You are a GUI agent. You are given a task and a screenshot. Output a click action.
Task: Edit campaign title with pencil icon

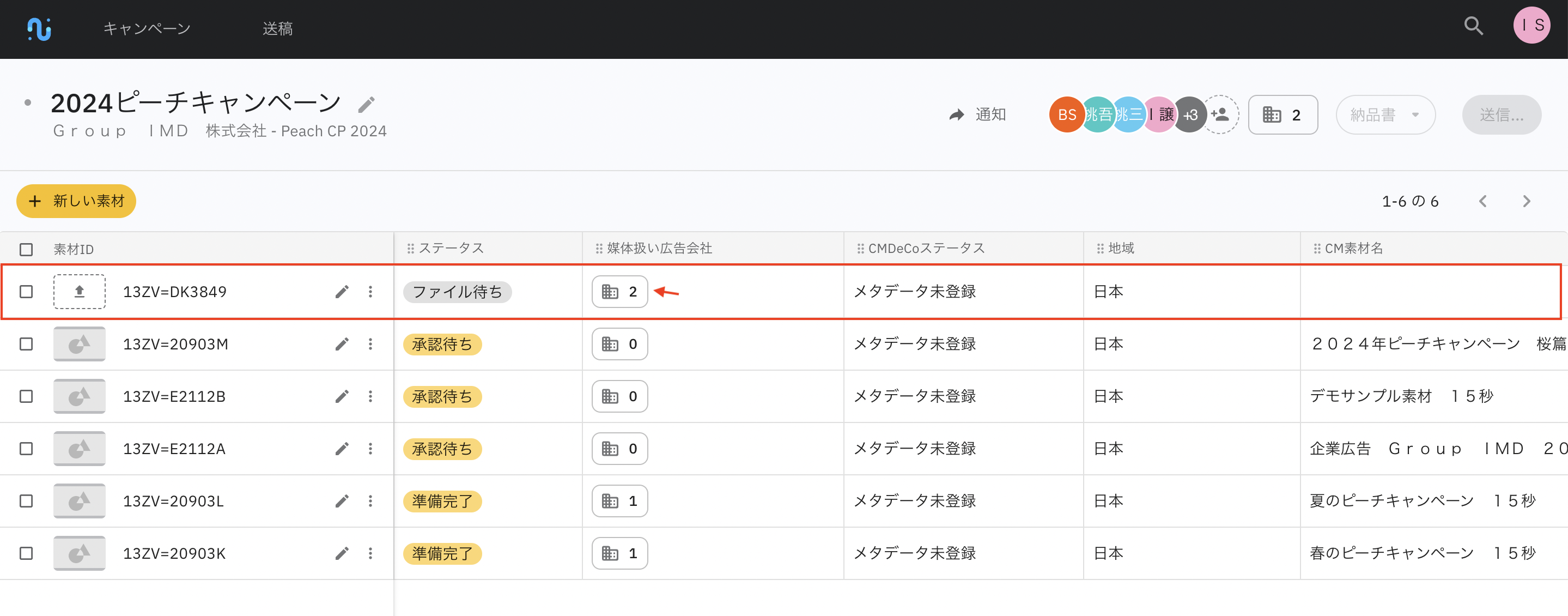366,105
